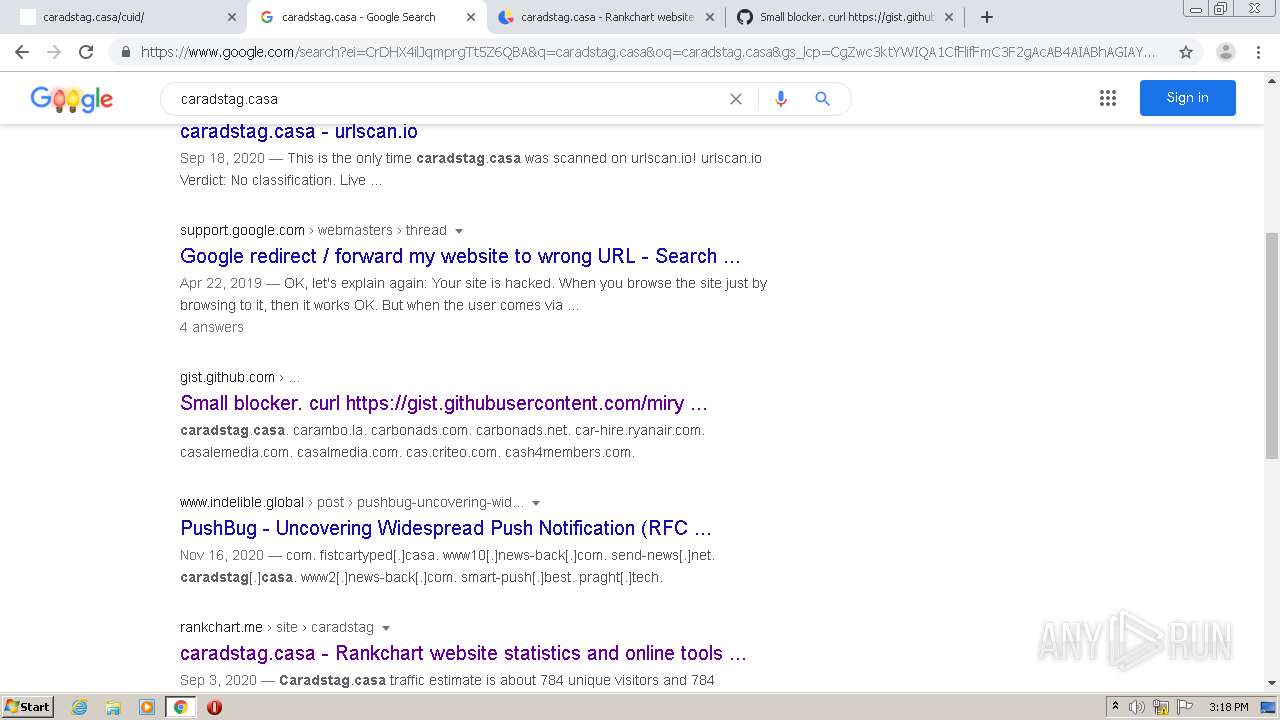The image size is (1280, 720).
Task: Click the vertical page scrollbar thumb
Action: tap(1272, 345)
